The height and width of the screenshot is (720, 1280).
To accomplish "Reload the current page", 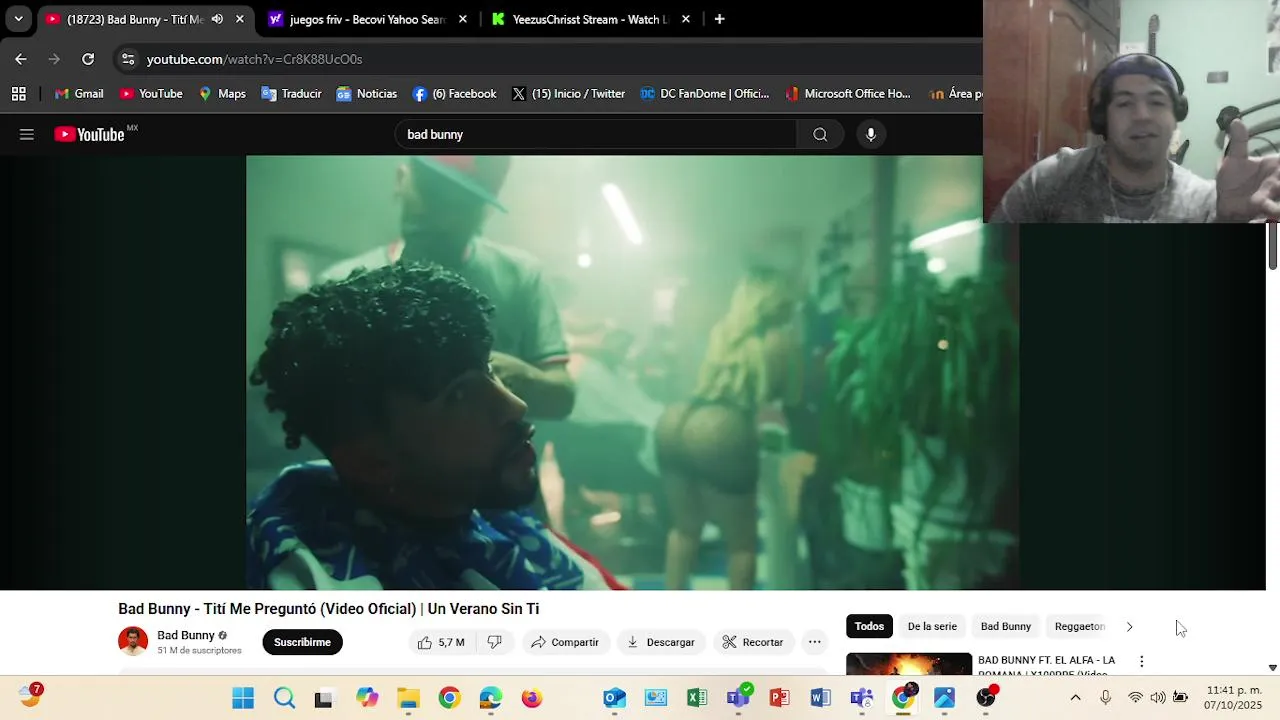I will [x=88, y=59].
